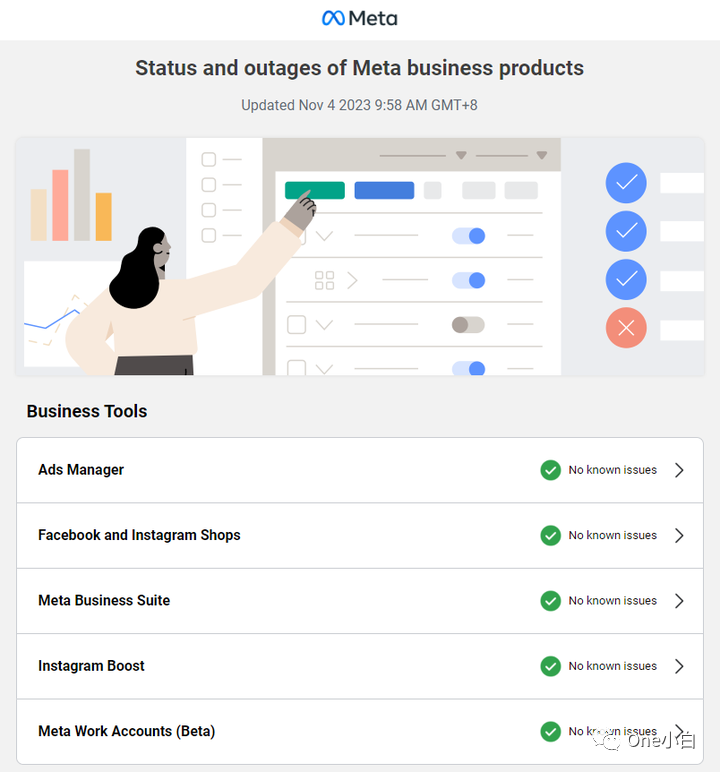Toggle the gray off switch in the illustration
This screenshot has width=720, height=772.
(x=468, y=325)
